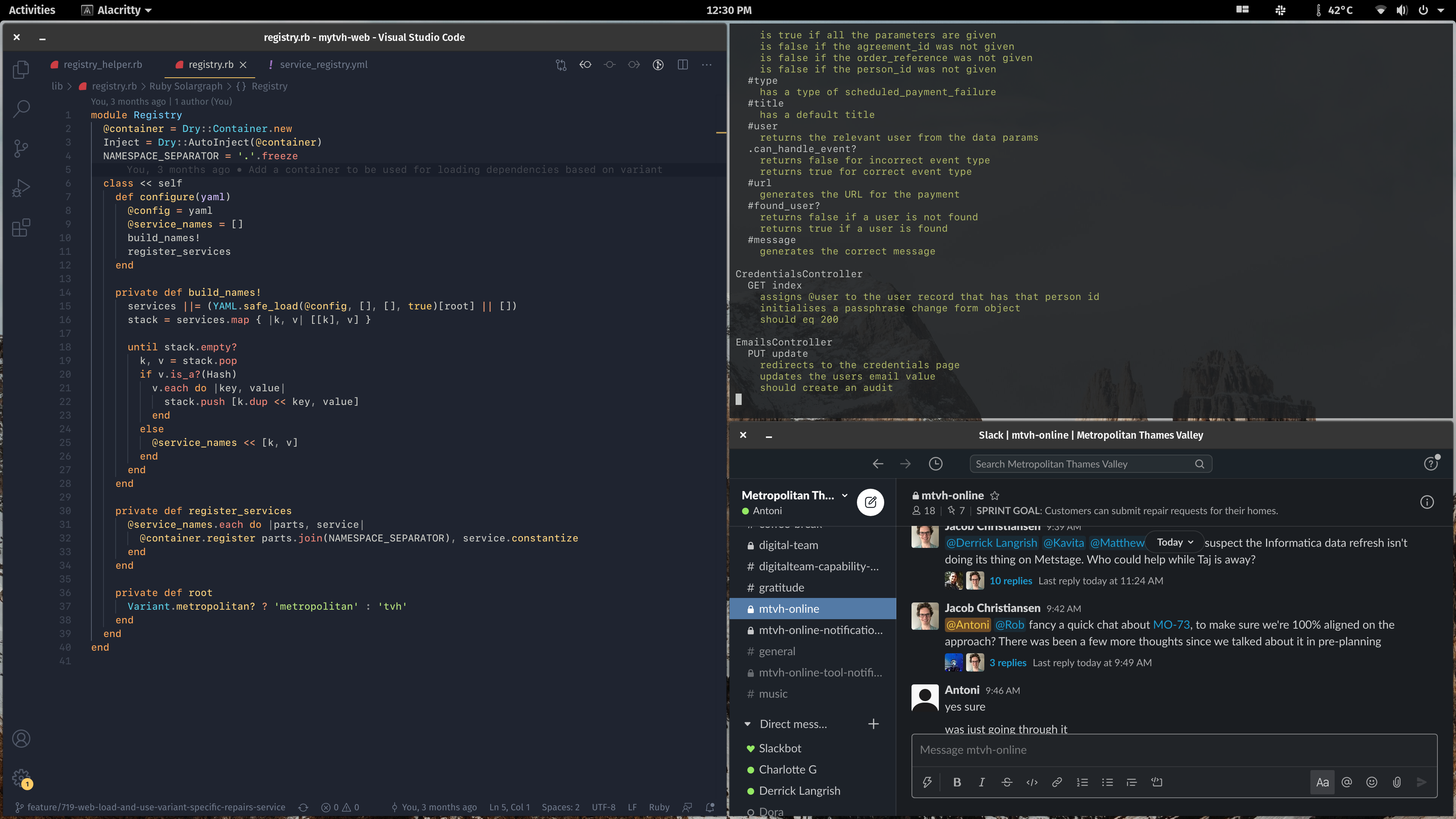Open the Slack shortcuts lightning icon
1456x819 pixels.
[x=927, y=782]
